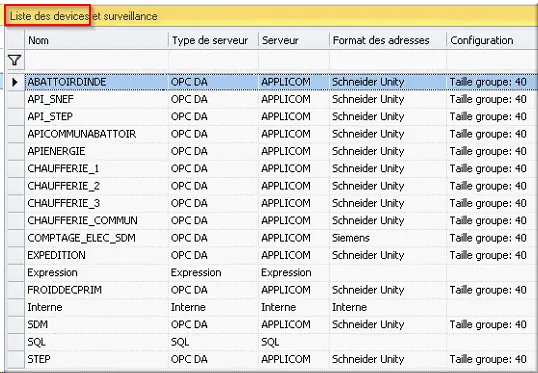Viewport: 538px width, 373px height.
Task: Click row header beside APIENERGIE
Action: coord(16,151)
